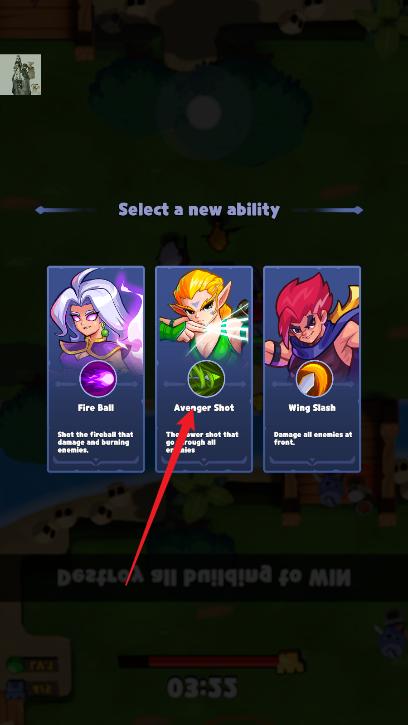Click the left arrow decoration beside heading
This screenshot has width=408, height=725.
(x=65, y=210)
